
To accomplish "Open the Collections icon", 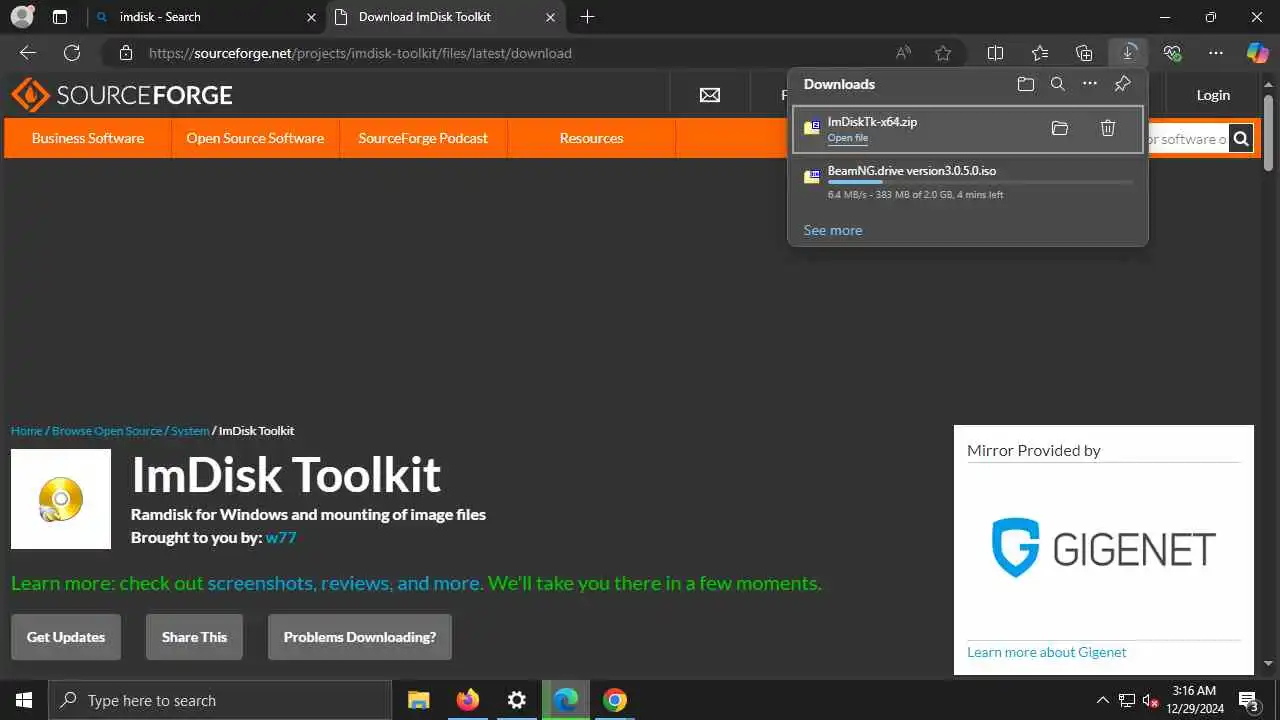I will point(1084,53).
